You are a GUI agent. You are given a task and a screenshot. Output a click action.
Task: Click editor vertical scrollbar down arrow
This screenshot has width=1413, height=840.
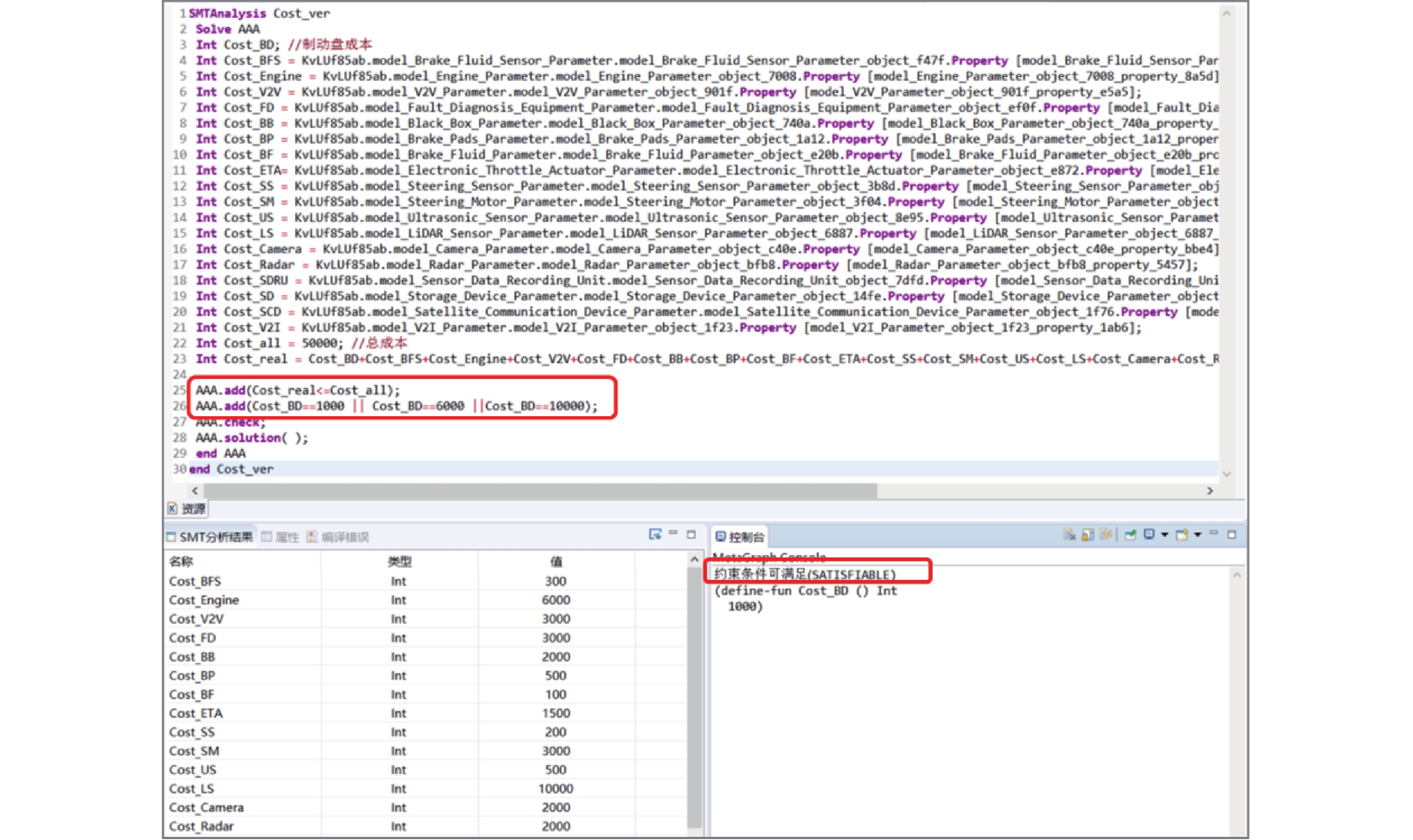[1227, 474]
